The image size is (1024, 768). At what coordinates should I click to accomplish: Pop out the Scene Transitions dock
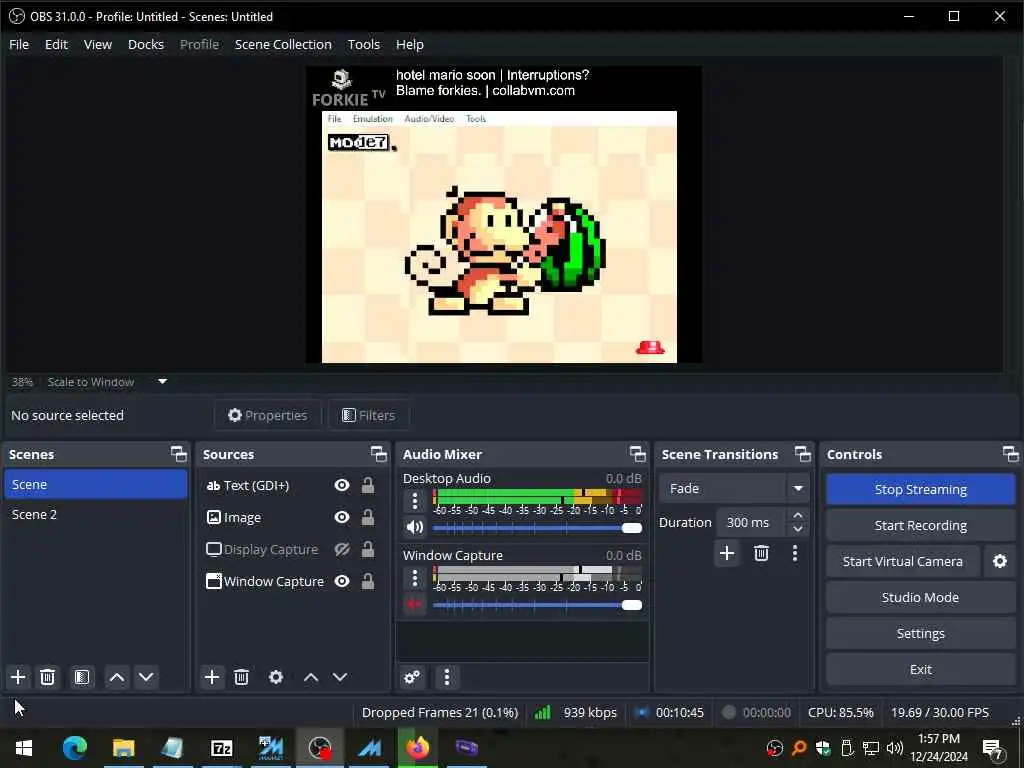pos(803,454)
